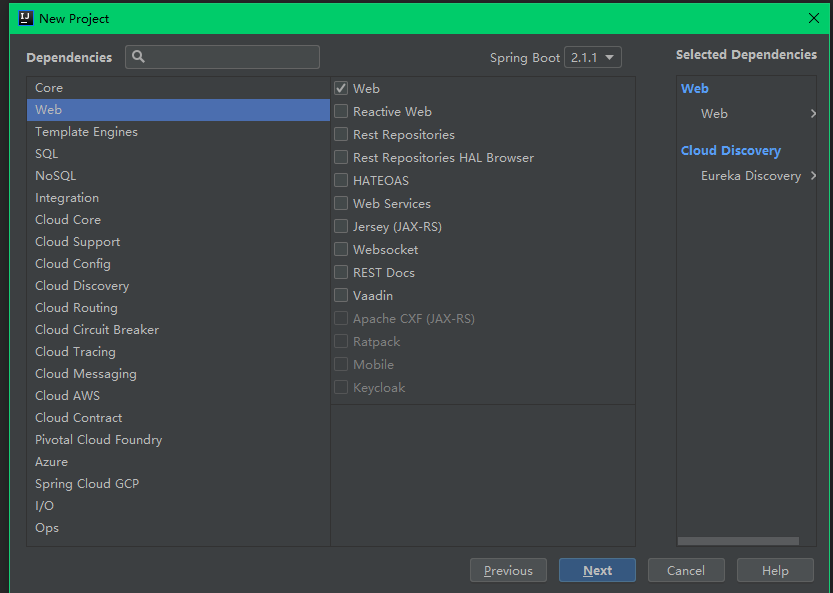Open the Cloud Config category
The height and width of the screenshot is (593, 833).
pos(178,264)
